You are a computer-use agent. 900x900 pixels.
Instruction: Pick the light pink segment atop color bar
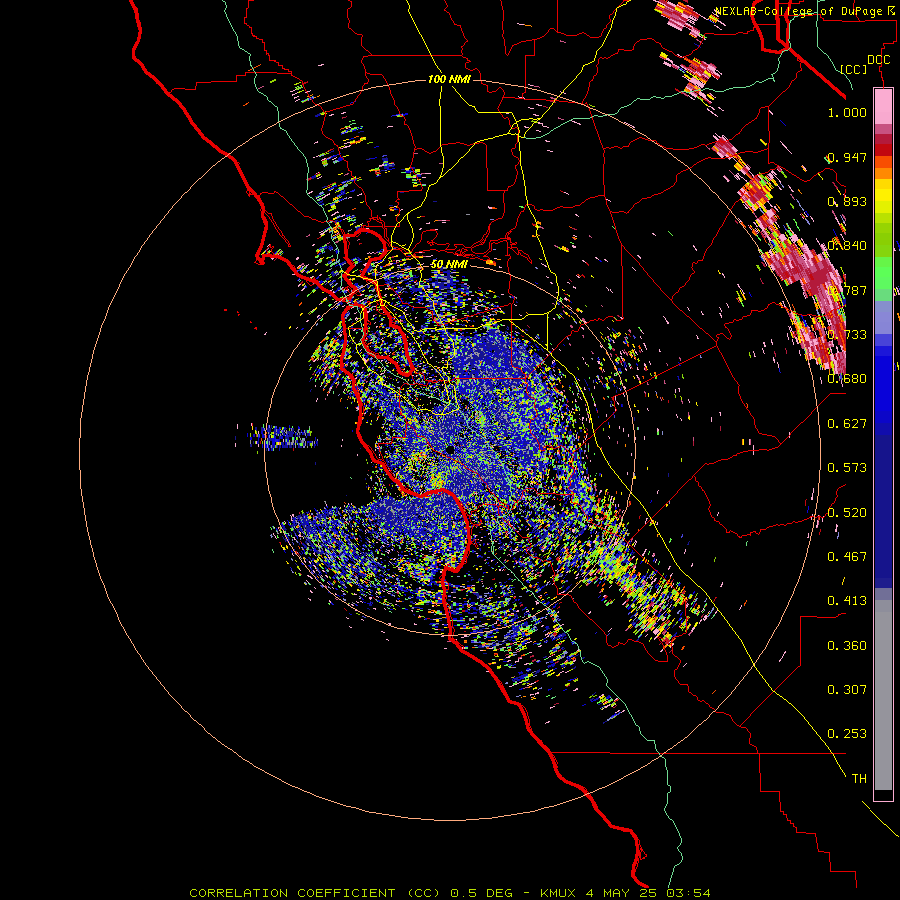point(883,106)
